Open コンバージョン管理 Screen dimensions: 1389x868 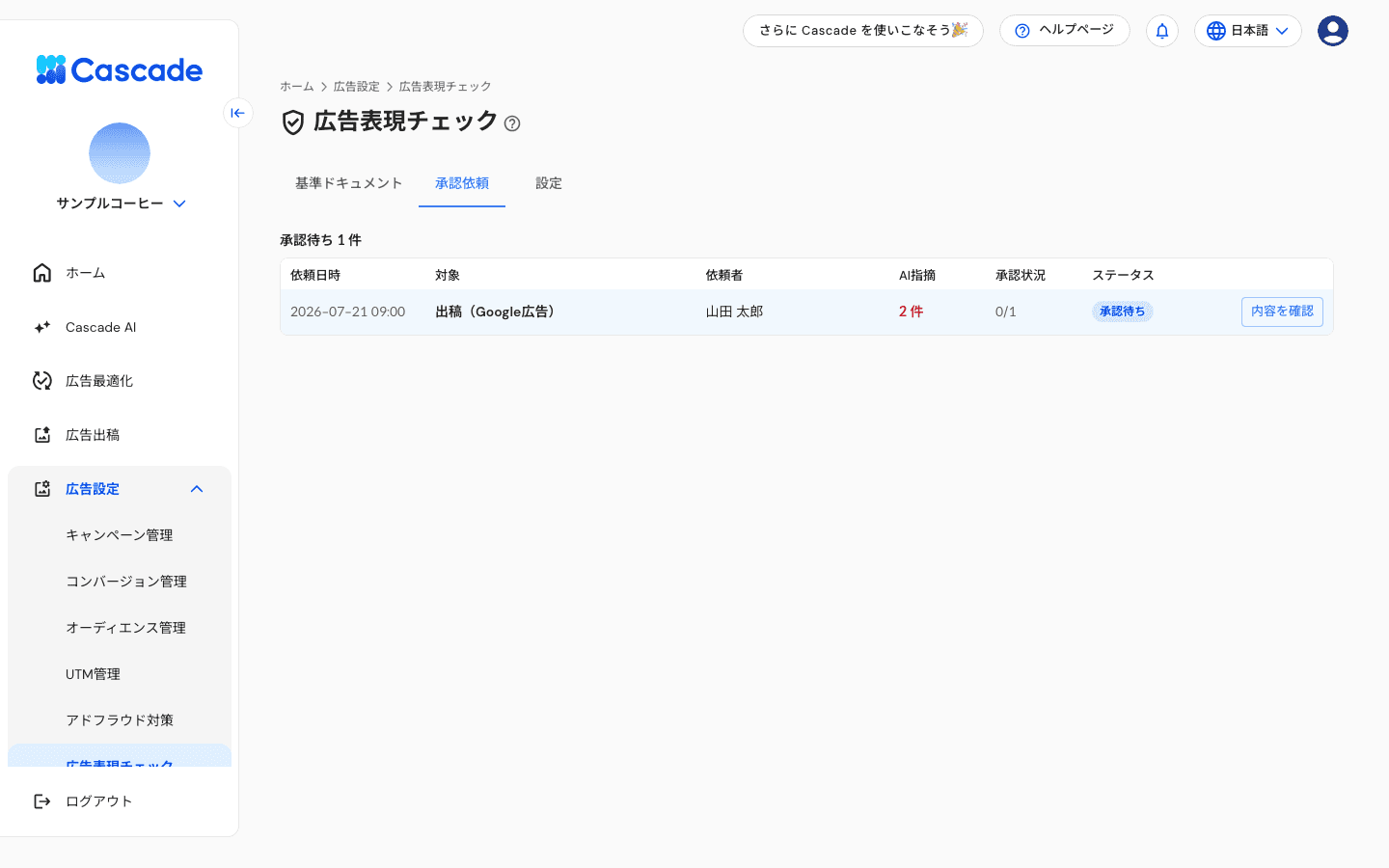pos(126,582)
